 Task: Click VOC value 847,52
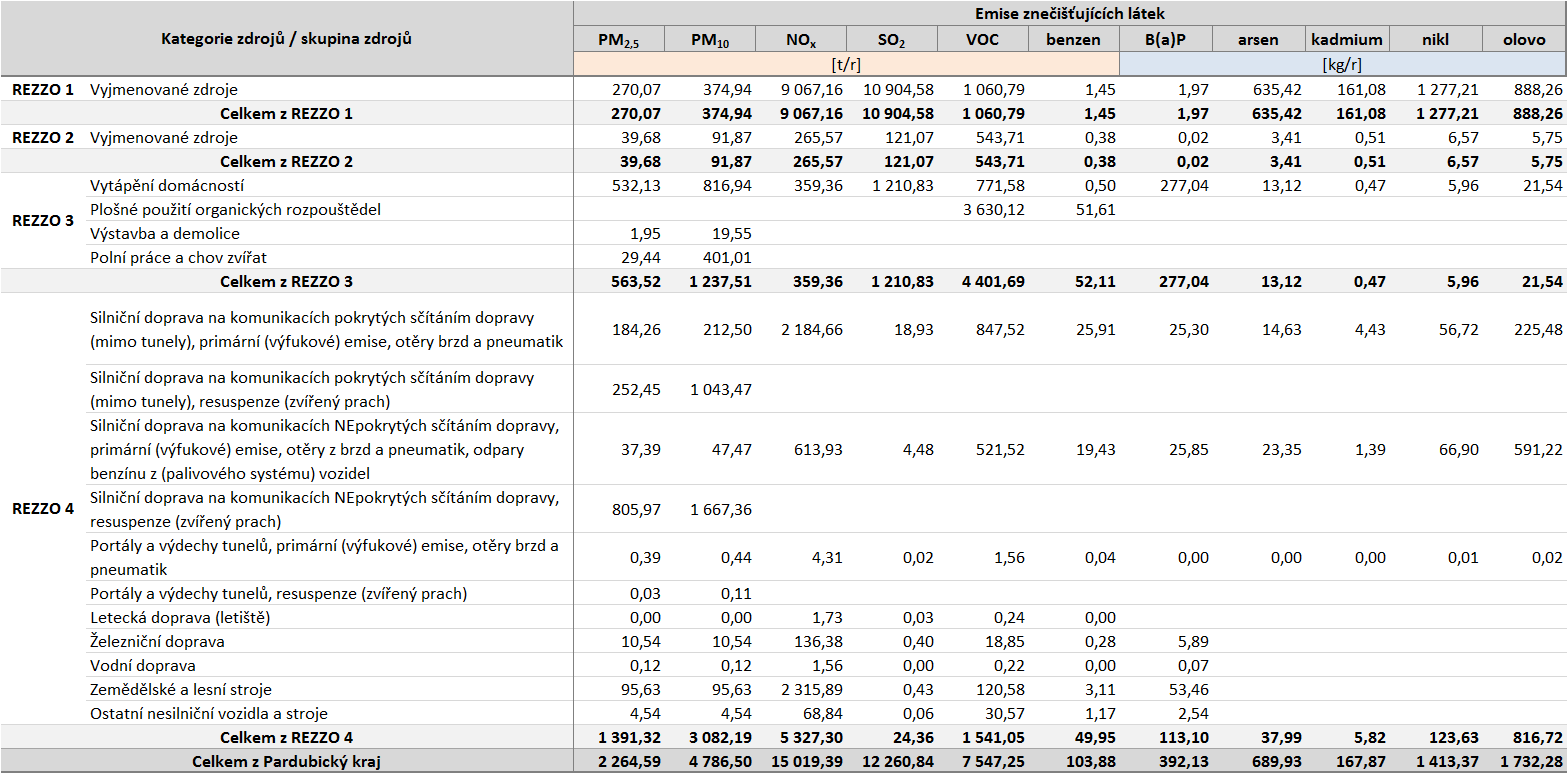tap(999, 329)
